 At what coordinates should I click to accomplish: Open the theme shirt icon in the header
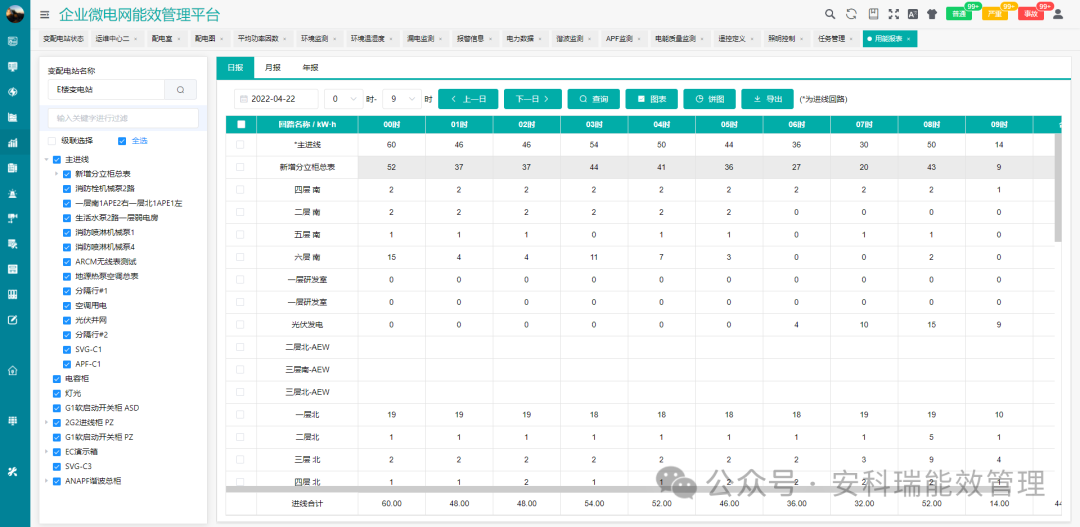932,14
